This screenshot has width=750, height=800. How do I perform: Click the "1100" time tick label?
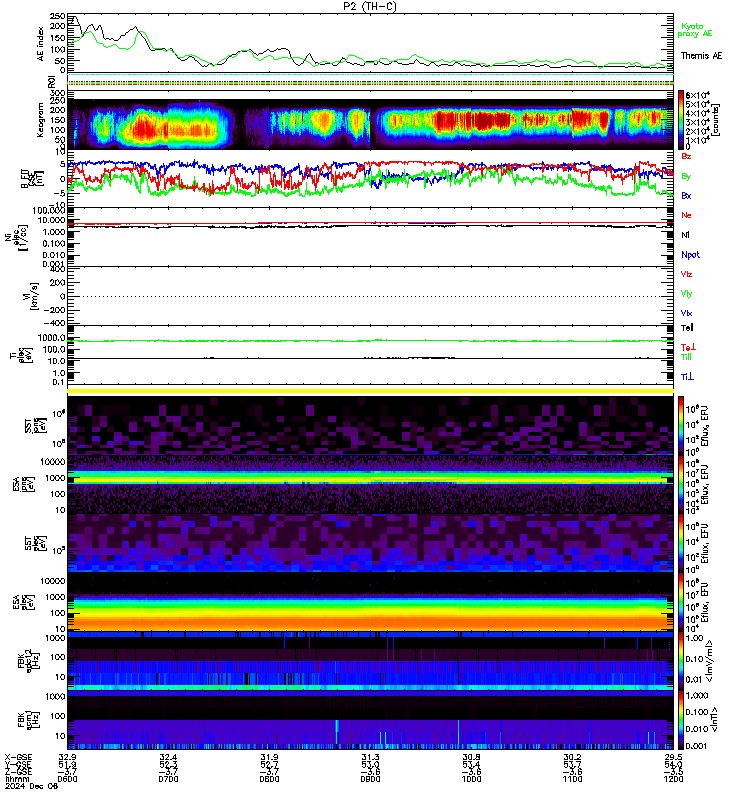[572, 779]
